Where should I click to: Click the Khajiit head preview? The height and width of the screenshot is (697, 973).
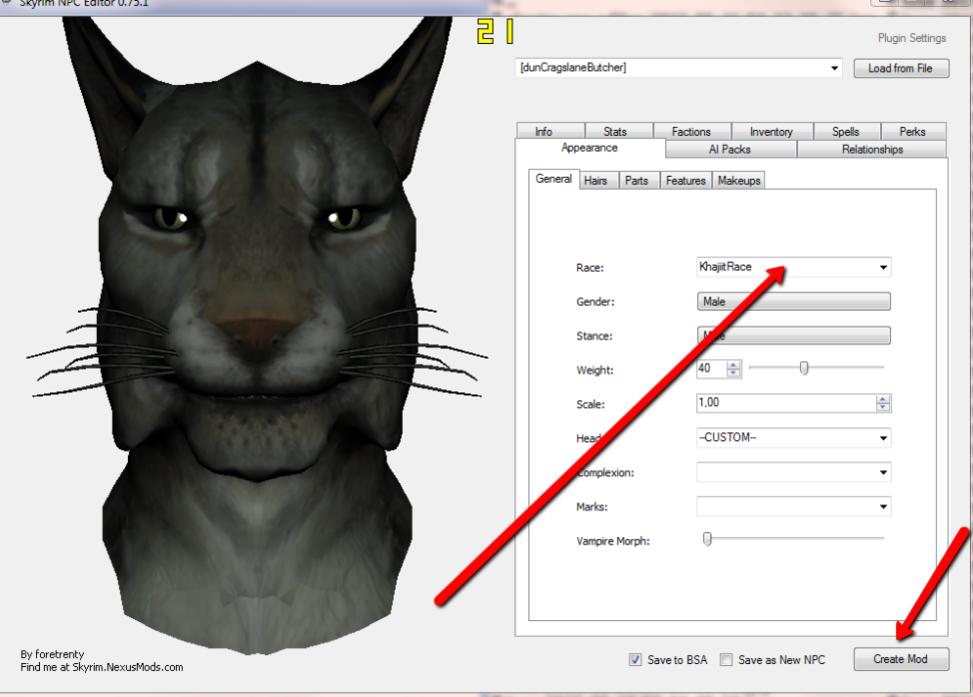pos(250,340)
